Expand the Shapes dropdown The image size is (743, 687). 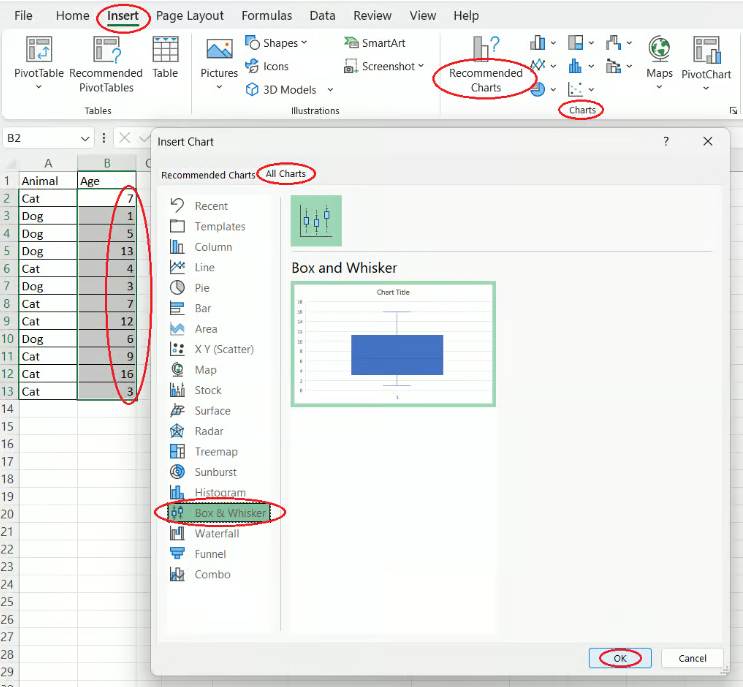[277, 43]
